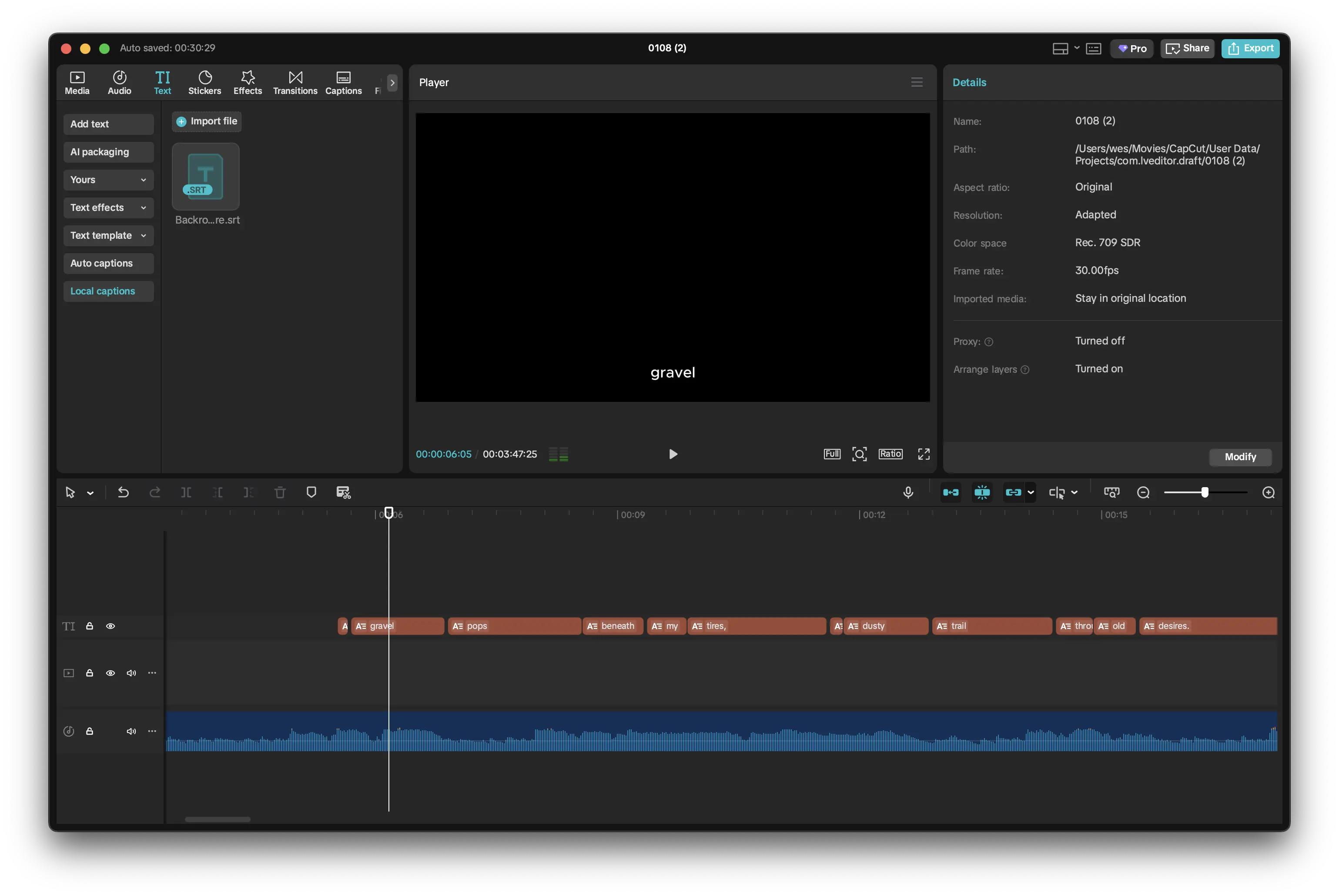The image size is (1339, 896).
Task: Record a voiceover with the microphone tool
Action: click(909, 492)
